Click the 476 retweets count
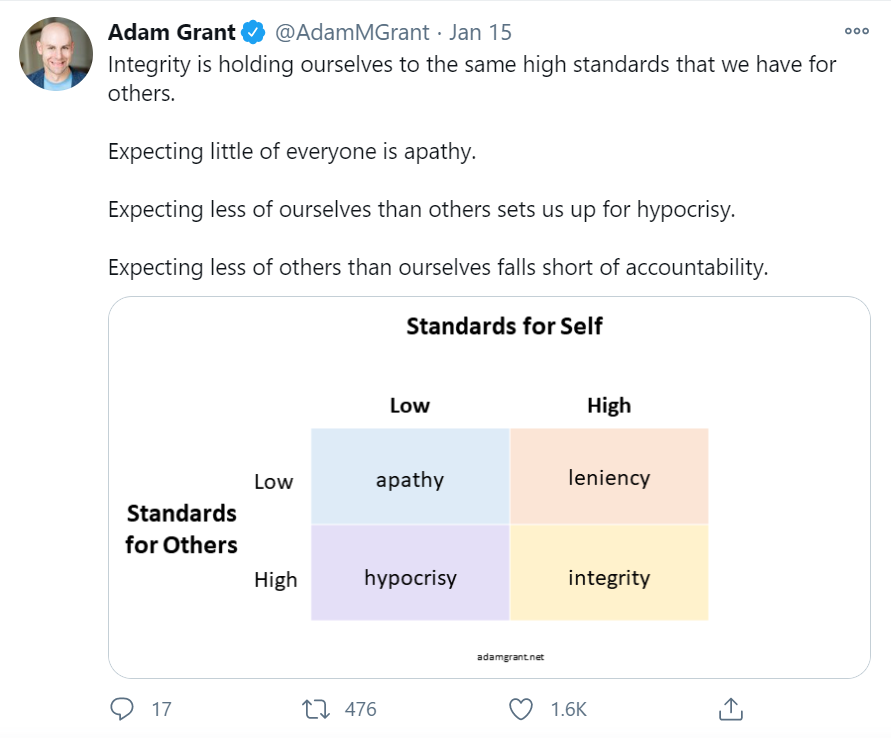Image resolution: width=891 pixels, height=738 pixels. pos(360,709)
